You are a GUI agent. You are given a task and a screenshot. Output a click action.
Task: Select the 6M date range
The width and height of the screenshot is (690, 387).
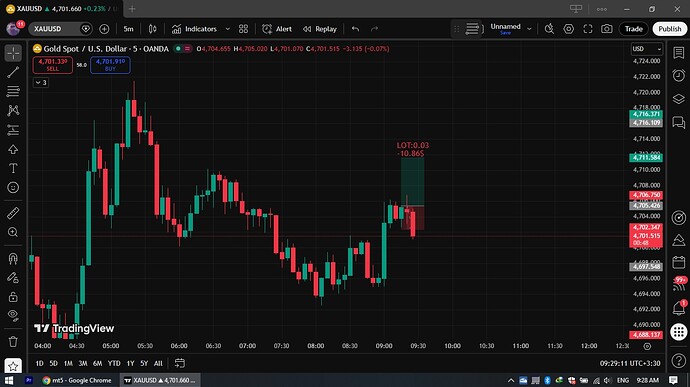tap(98, 363)
